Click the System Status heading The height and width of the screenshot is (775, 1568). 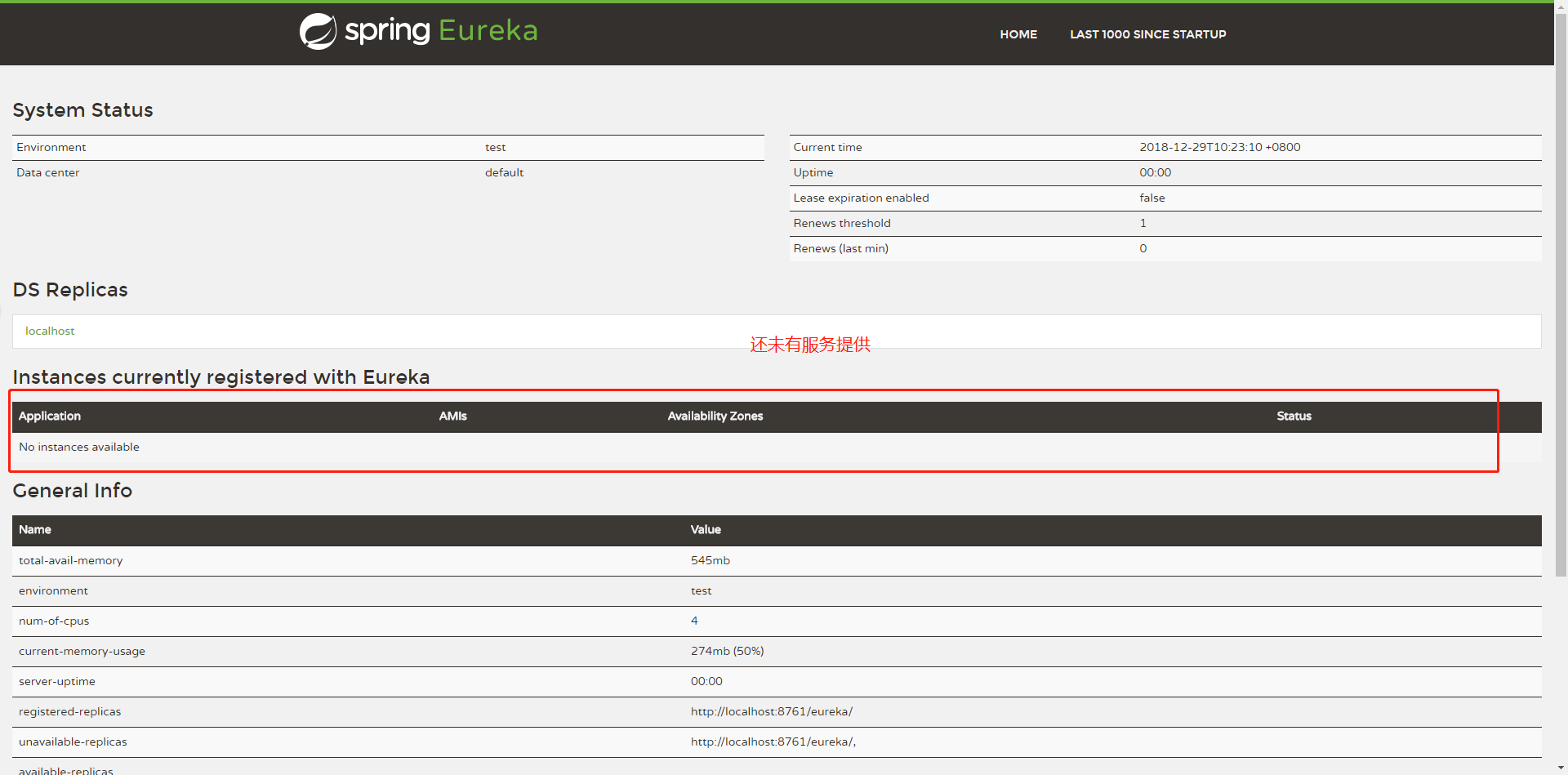[82, 110]
